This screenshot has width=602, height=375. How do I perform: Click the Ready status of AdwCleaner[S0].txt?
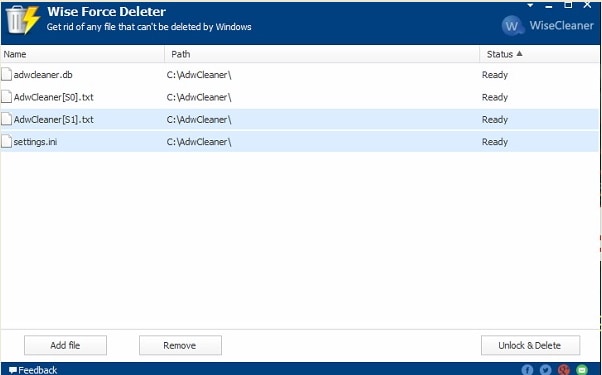(x=495, y=97)
